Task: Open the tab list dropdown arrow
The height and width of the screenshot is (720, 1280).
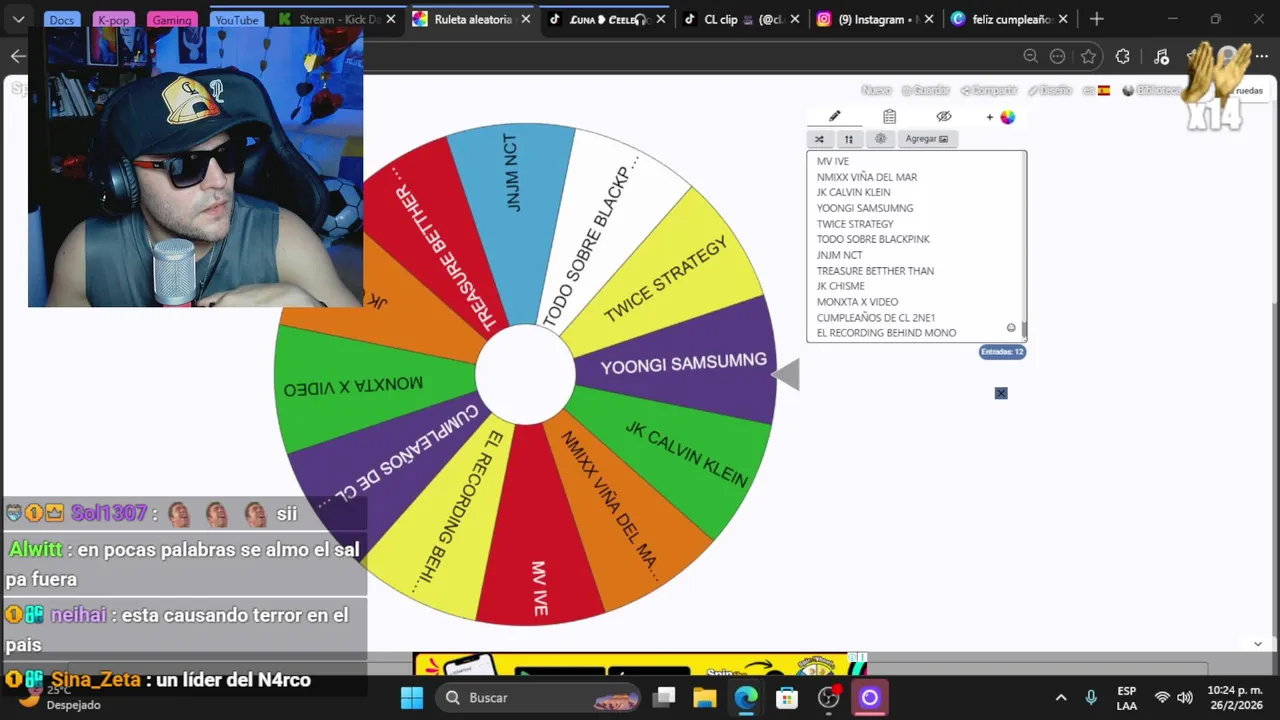Action: coord(18,19)
